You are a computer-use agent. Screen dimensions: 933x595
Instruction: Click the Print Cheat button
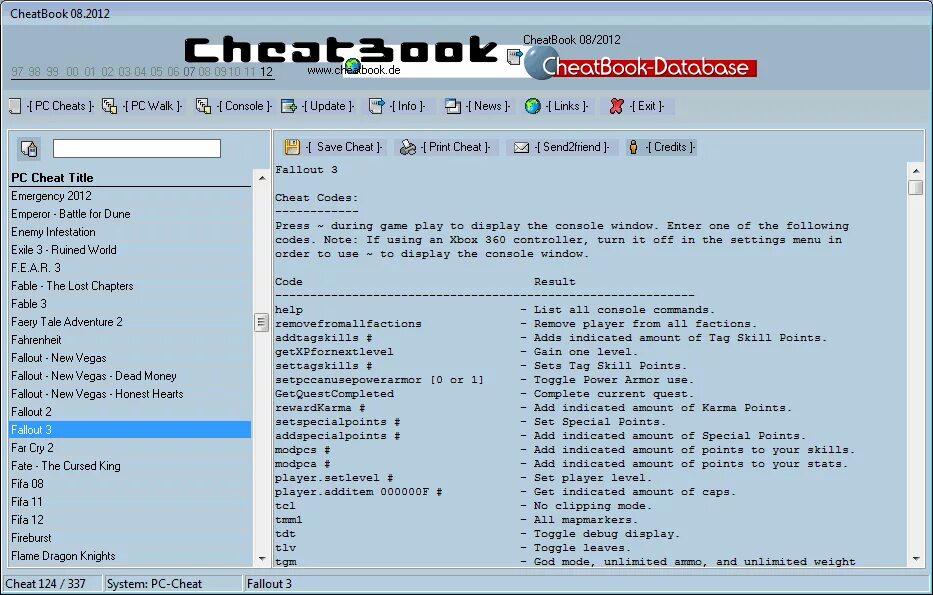coord(444,147)
